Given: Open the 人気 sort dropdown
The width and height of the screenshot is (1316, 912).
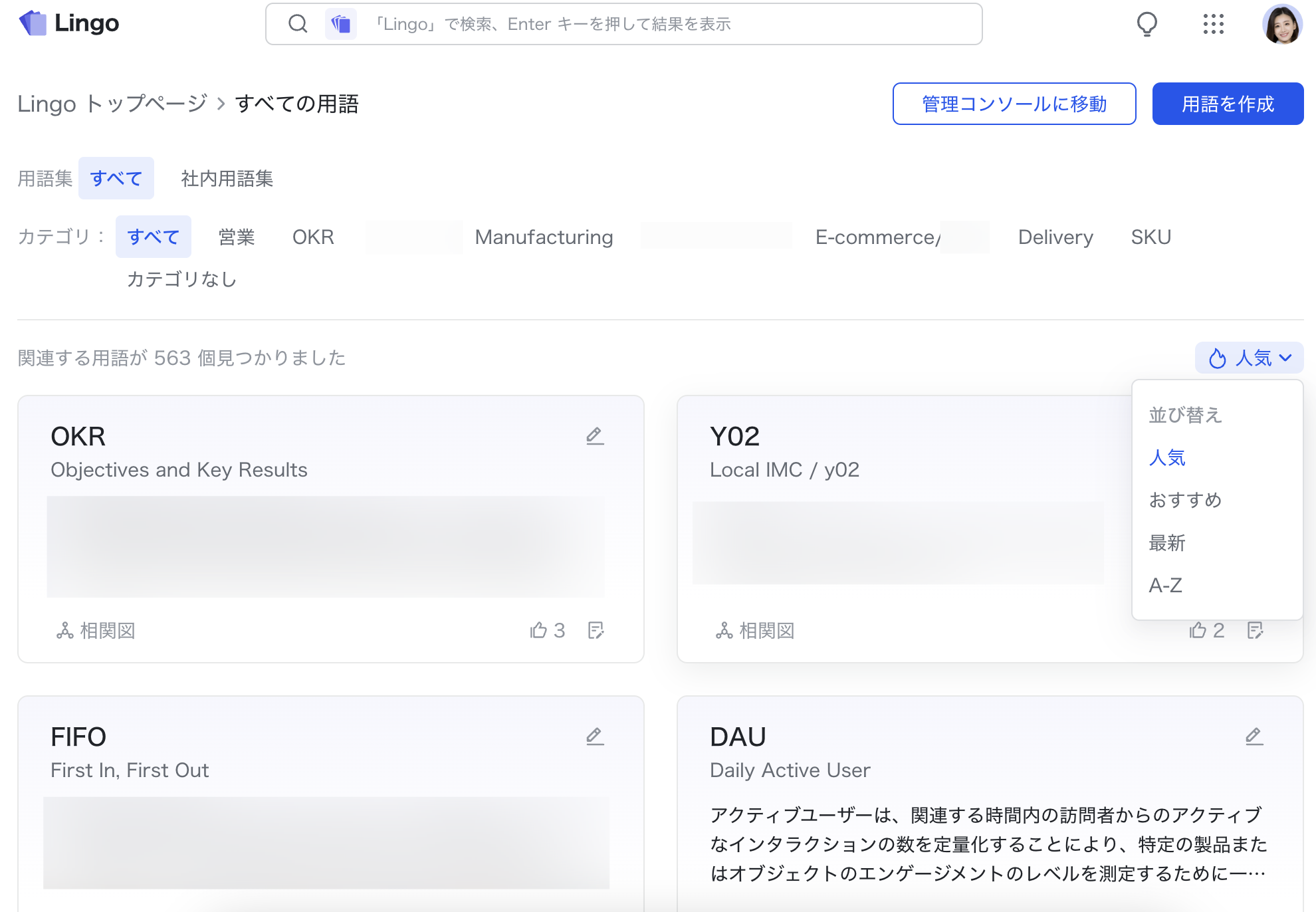Looking at the screenshot, I should click(1249, 358).
